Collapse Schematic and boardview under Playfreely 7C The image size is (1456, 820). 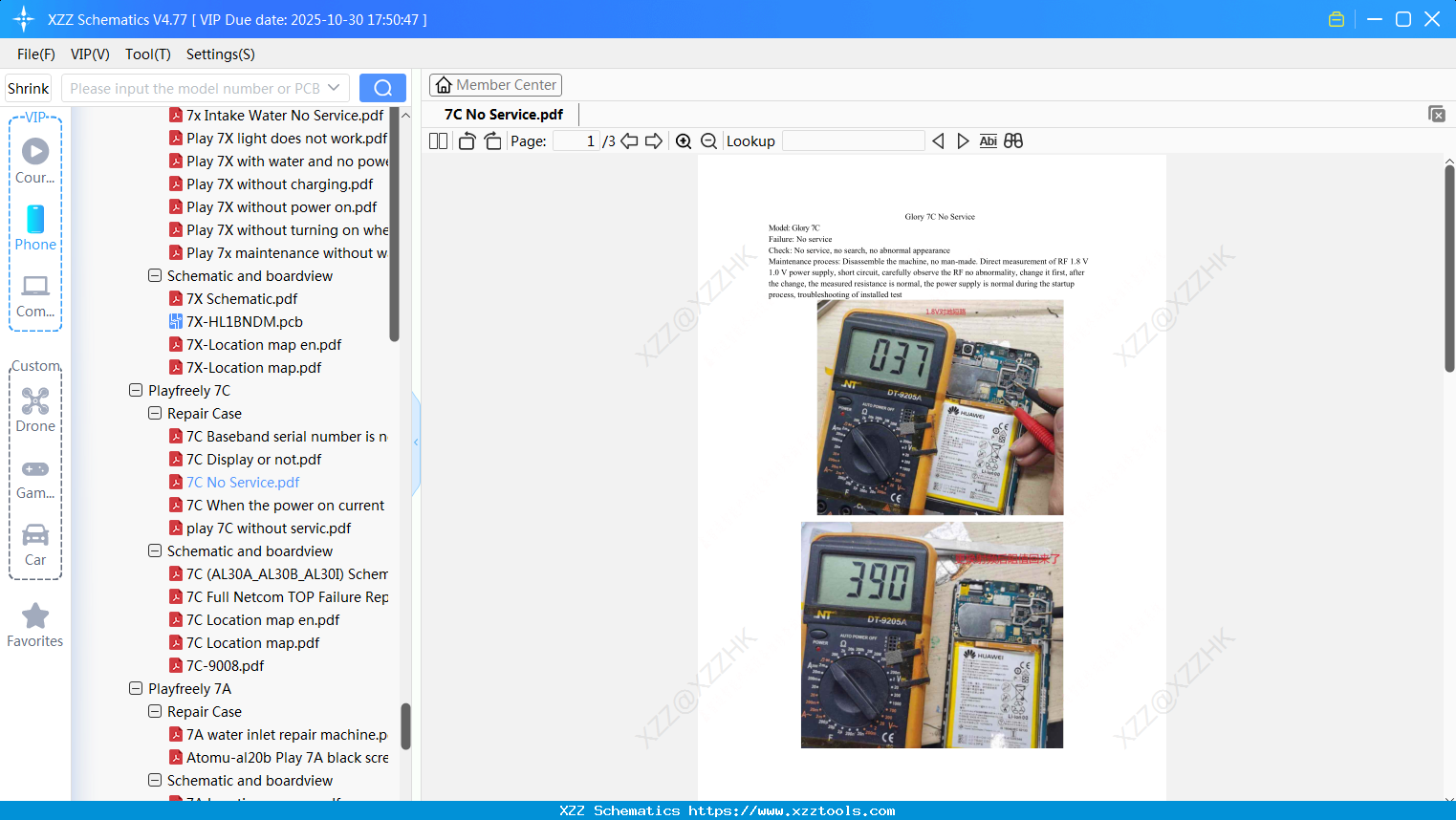(155, 551)
